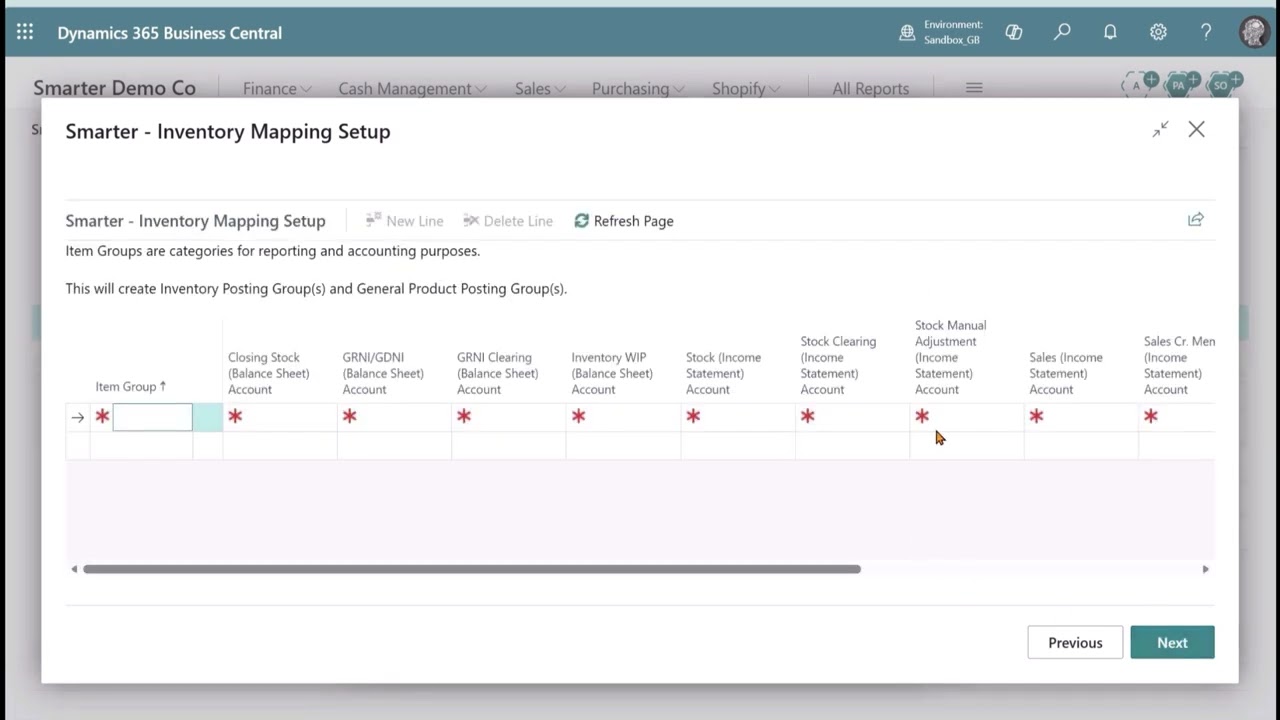Click the GRNI Clearing (Balance Sheet) Account header
Screen dimensions: 1280x720
tap(498, 373)
